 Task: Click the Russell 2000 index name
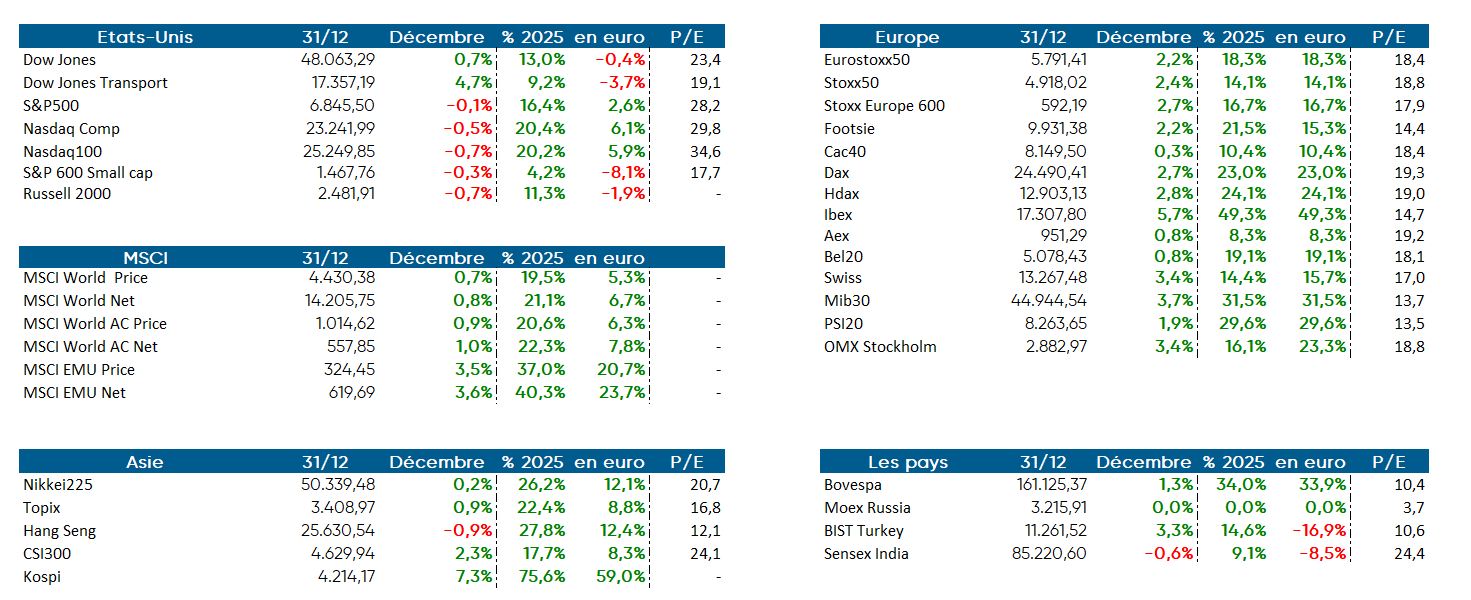[67, 194]
